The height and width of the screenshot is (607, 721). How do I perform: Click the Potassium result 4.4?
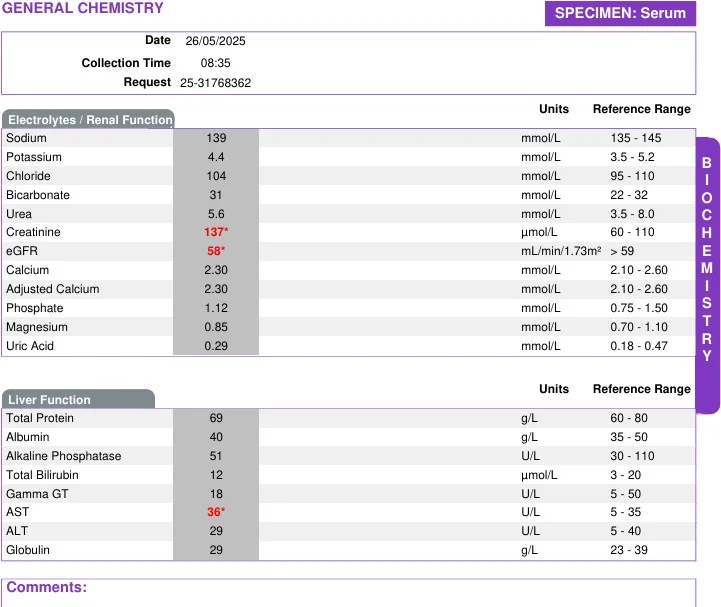coord(216,157)
